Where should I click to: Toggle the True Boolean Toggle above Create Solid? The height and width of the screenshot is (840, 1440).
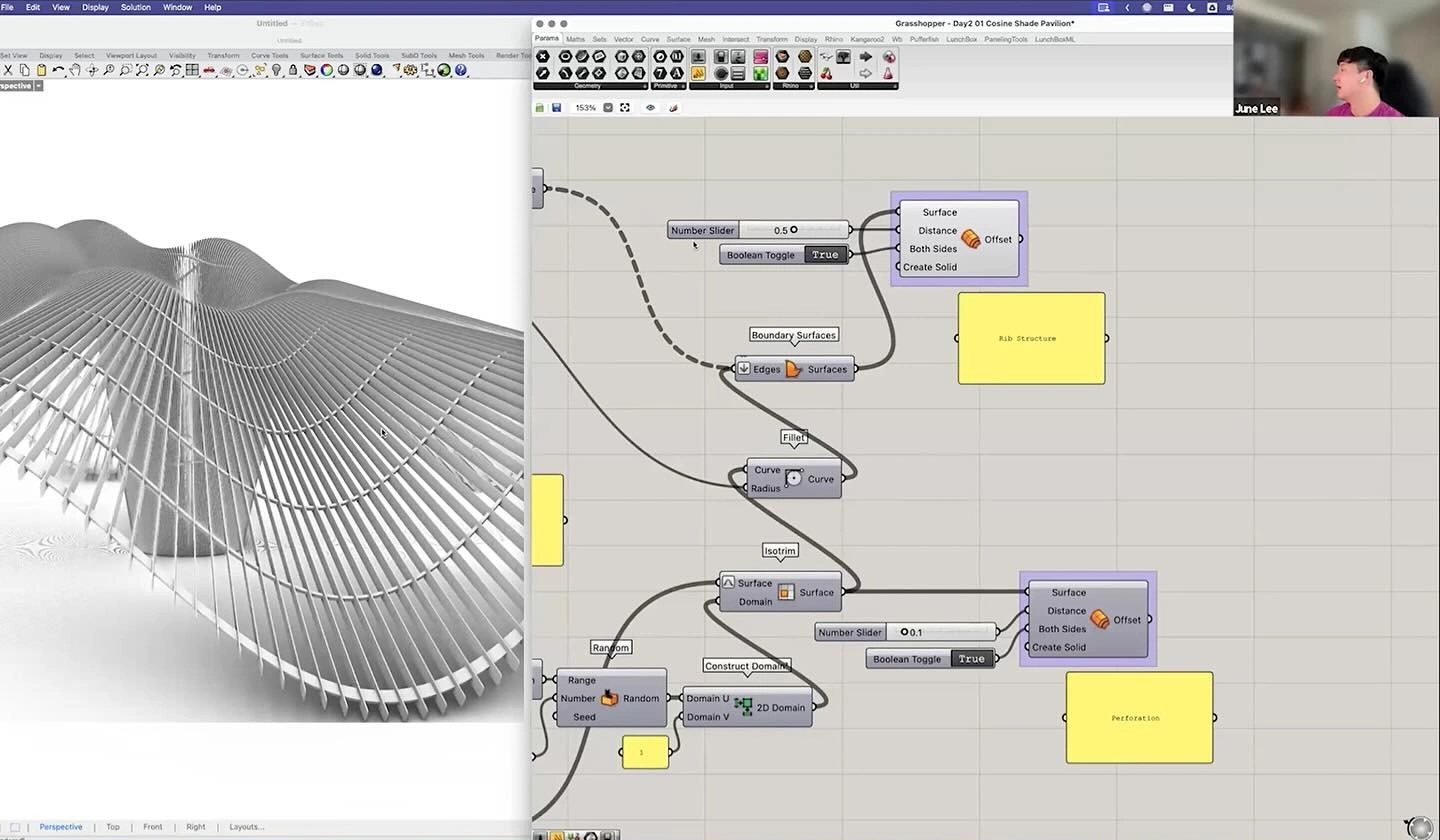click(x=824, y=254)
